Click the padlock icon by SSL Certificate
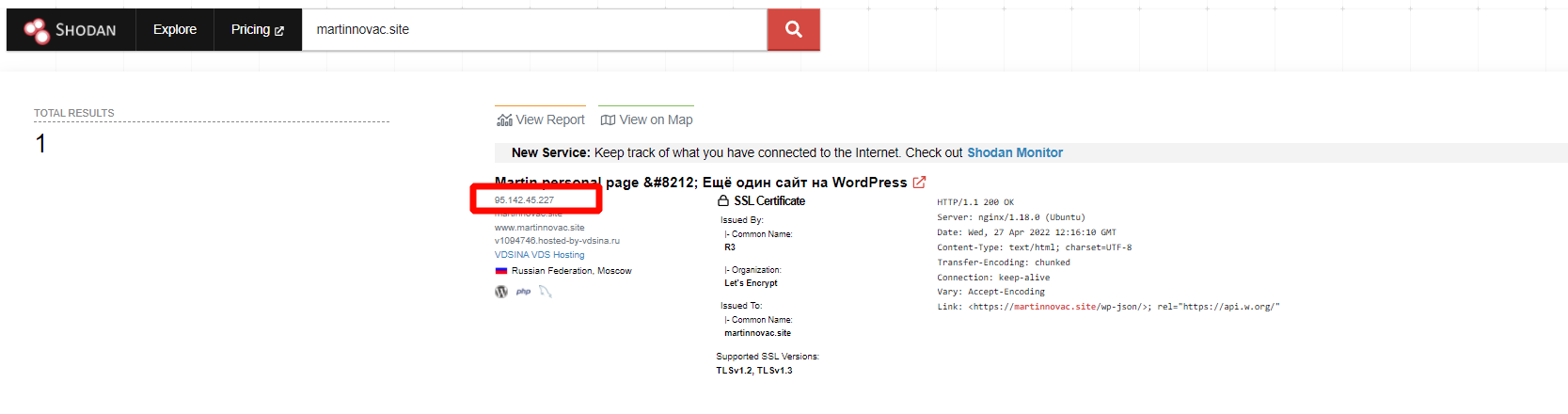Viewport: 1568px width, 414px height. [x=723, y=200]
